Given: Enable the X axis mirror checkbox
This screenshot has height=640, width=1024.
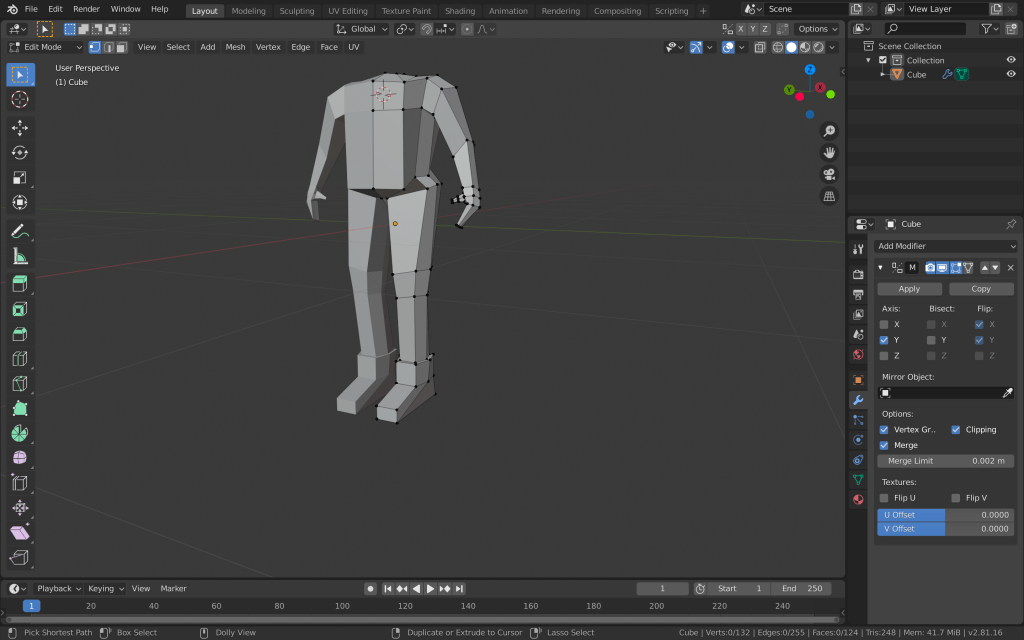Looking at the screenshot, I should (x=883, y=324).
